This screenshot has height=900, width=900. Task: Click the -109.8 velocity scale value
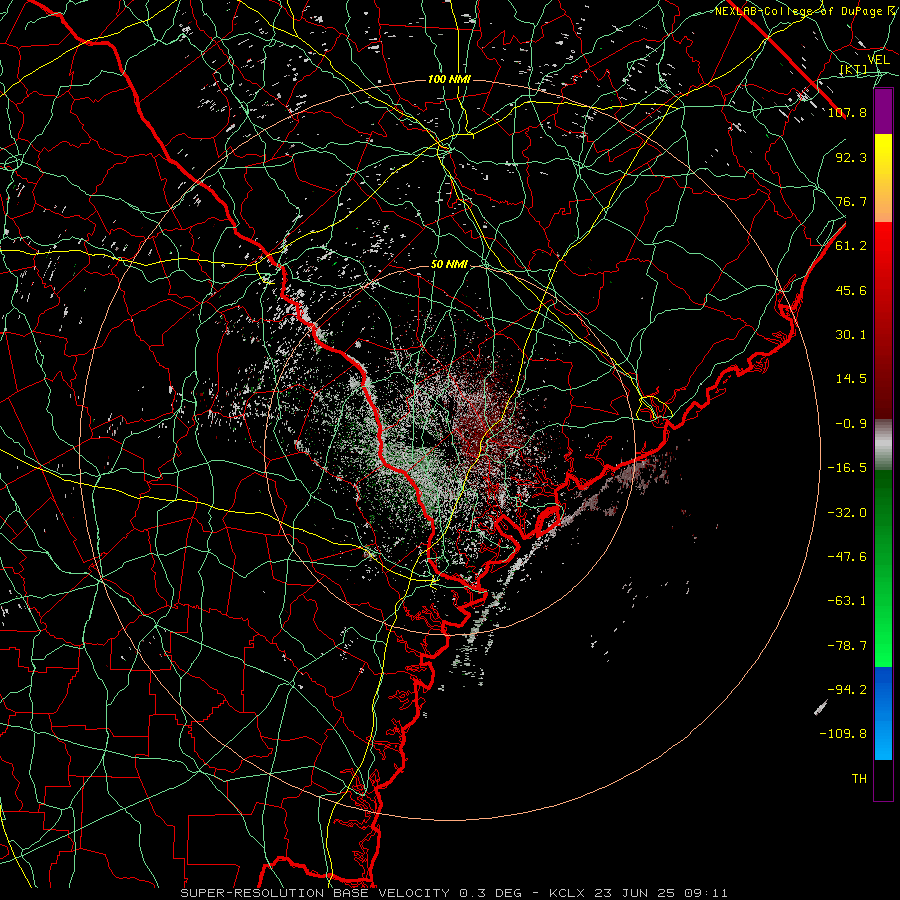(x=843, y=734)
